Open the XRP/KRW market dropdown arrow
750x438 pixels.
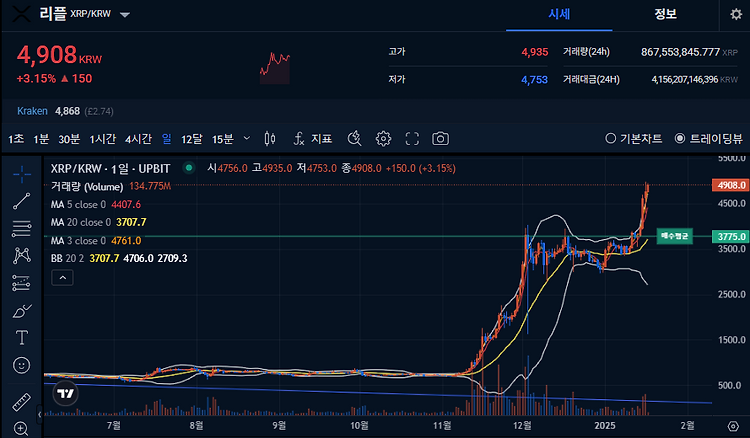pos(125,15)
